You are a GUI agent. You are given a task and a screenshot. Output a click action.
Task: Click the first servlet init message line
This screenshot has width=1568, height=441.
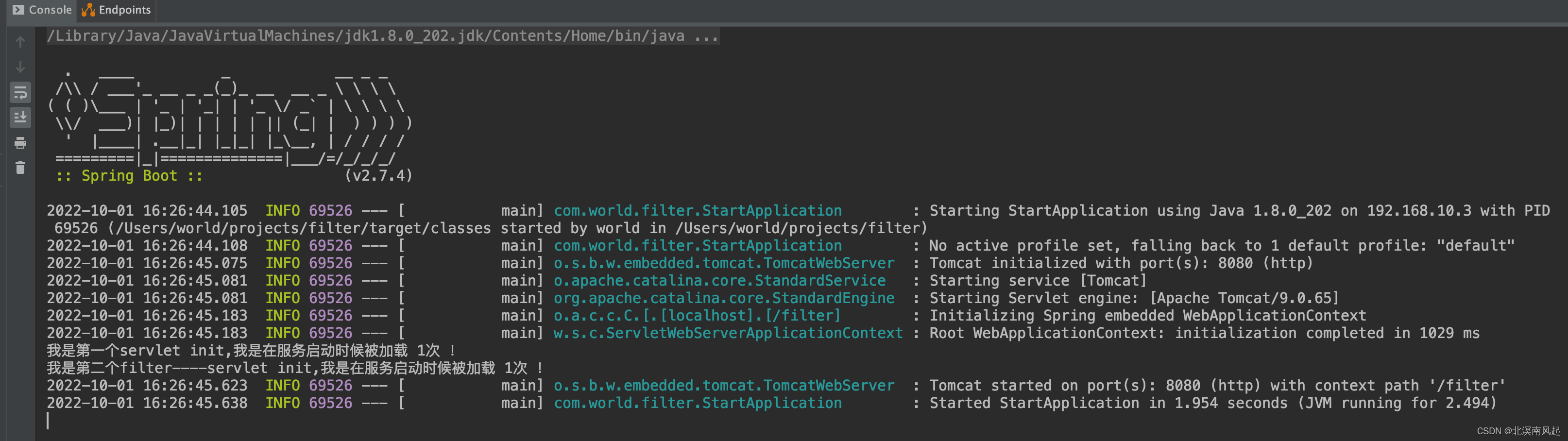252,351
